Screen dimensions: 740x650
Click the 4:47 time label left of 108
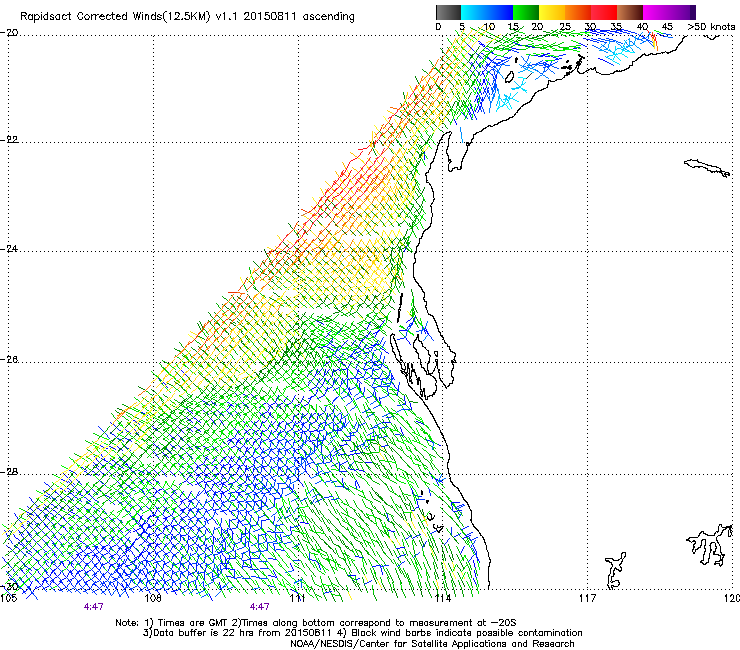(x=93, y=607)
